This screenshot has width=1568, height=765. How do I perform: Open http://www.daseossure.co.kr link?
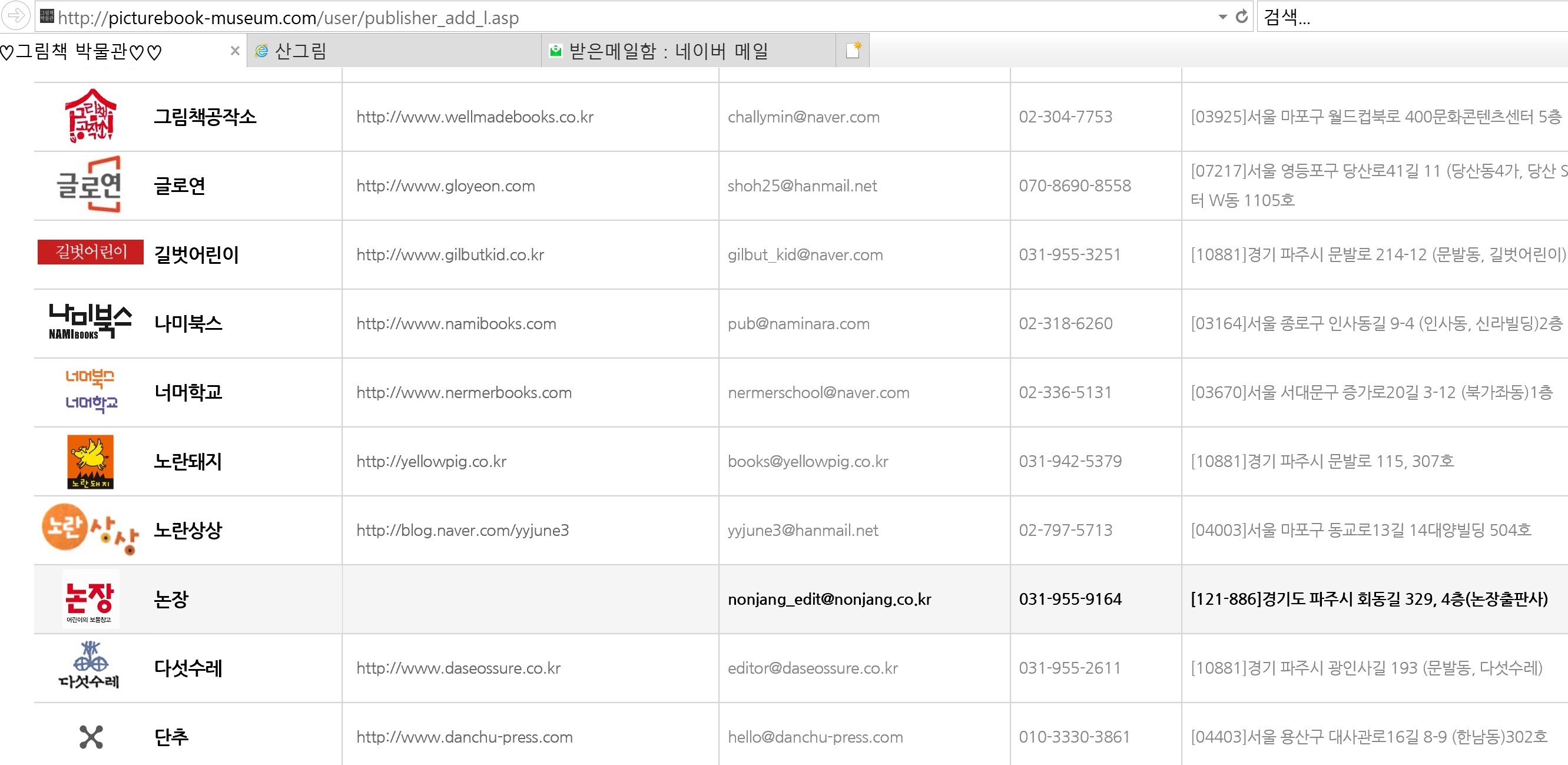click(x=458, y=668)
